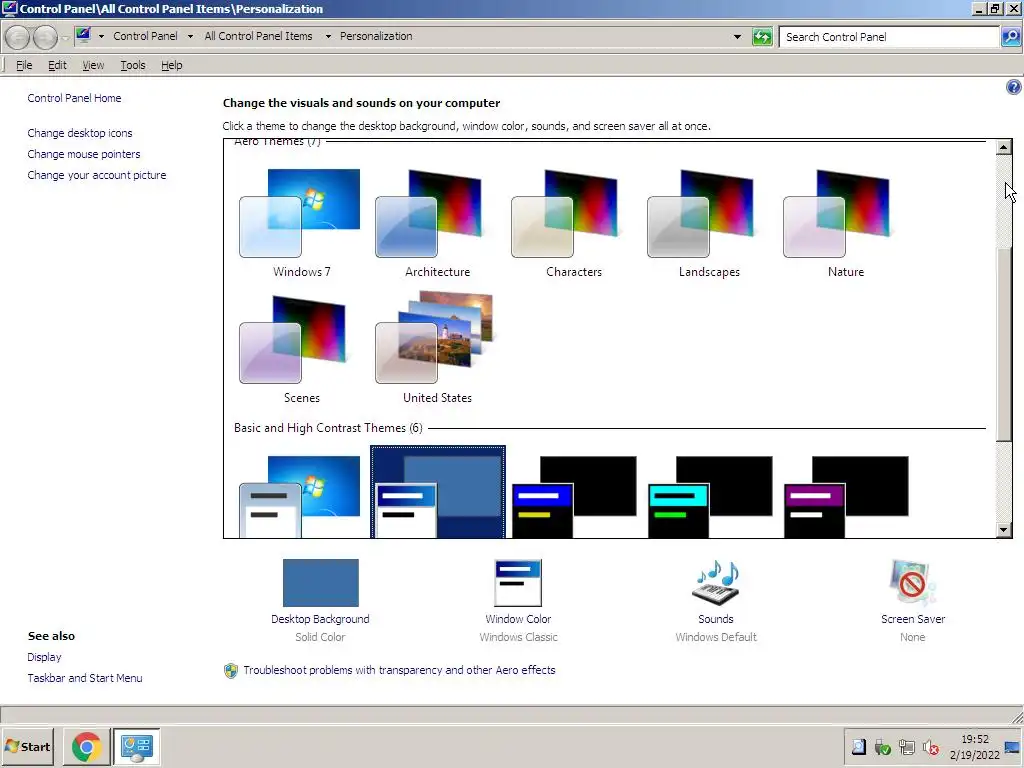The width and height of the screenshot is (1024, 768).
Task: Choose the high contrast theme with purple title bar
Action: [845, 496]
